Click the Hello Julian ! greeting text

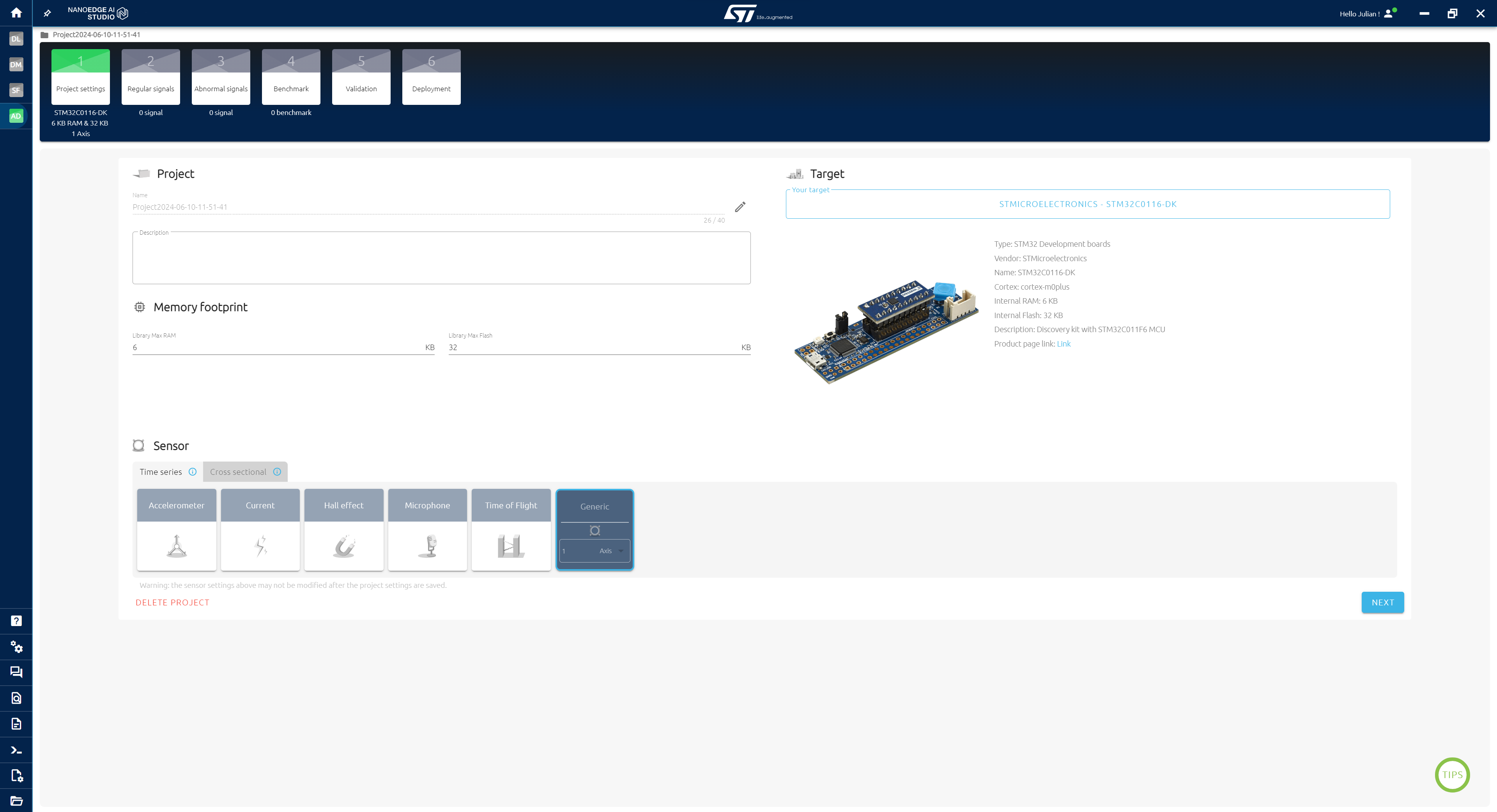[x=1359, y=14]
